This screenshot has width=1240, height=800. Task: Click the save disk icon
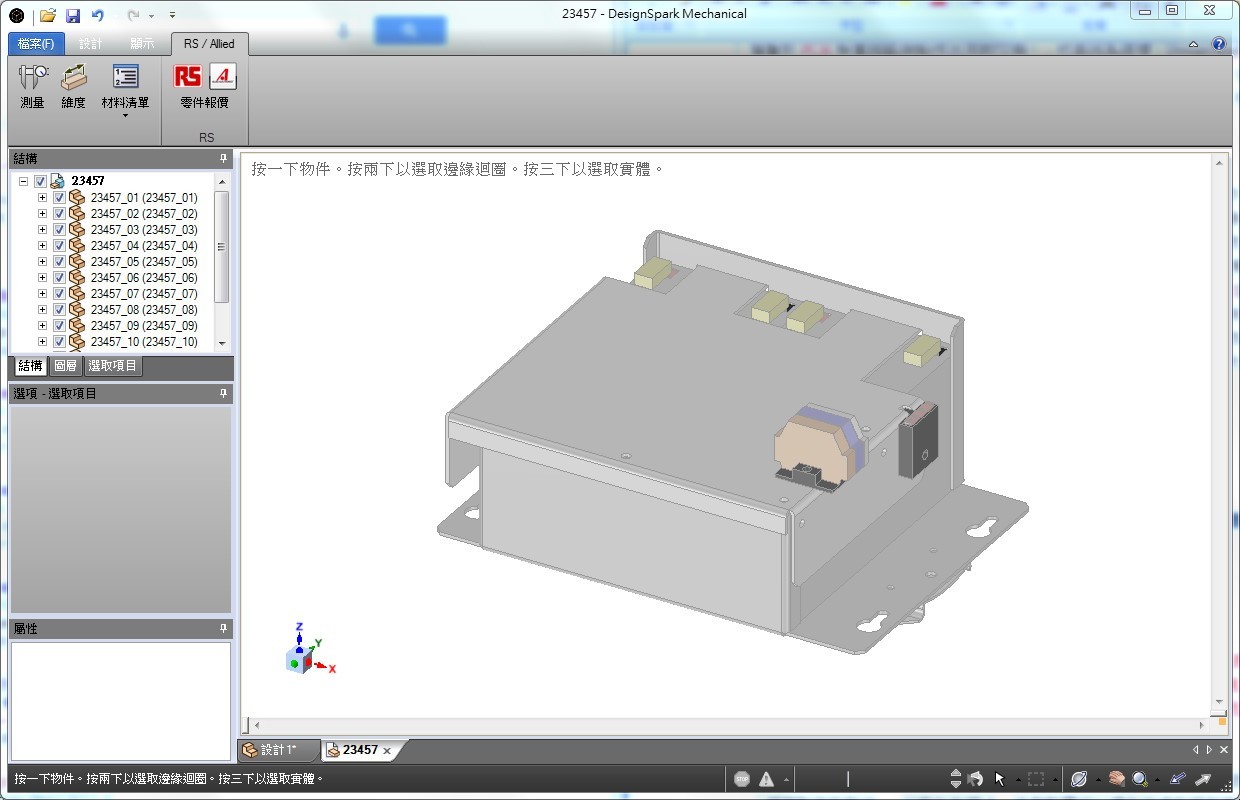(x=73, y=15)
